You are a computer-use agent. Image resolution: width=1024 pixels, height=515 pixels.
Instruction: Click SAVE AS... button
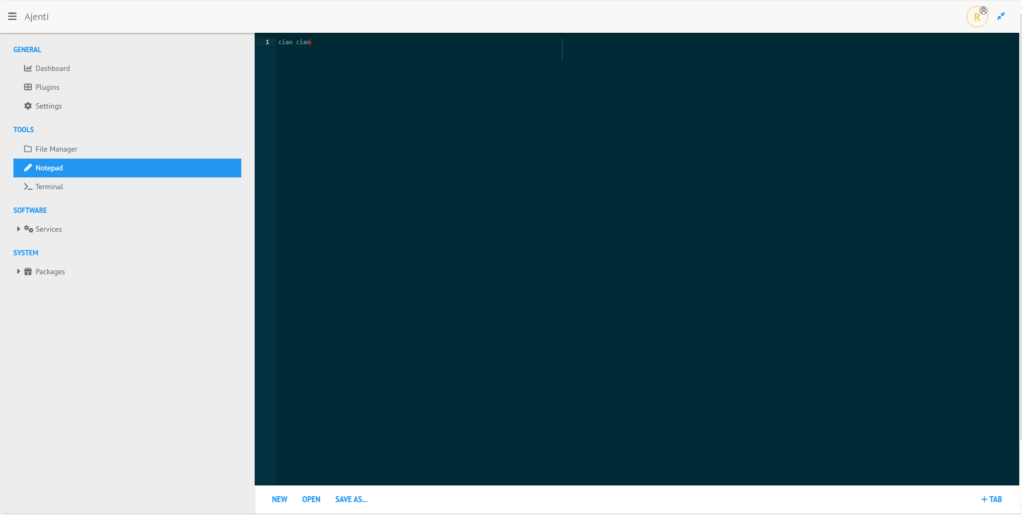[351, 499]
